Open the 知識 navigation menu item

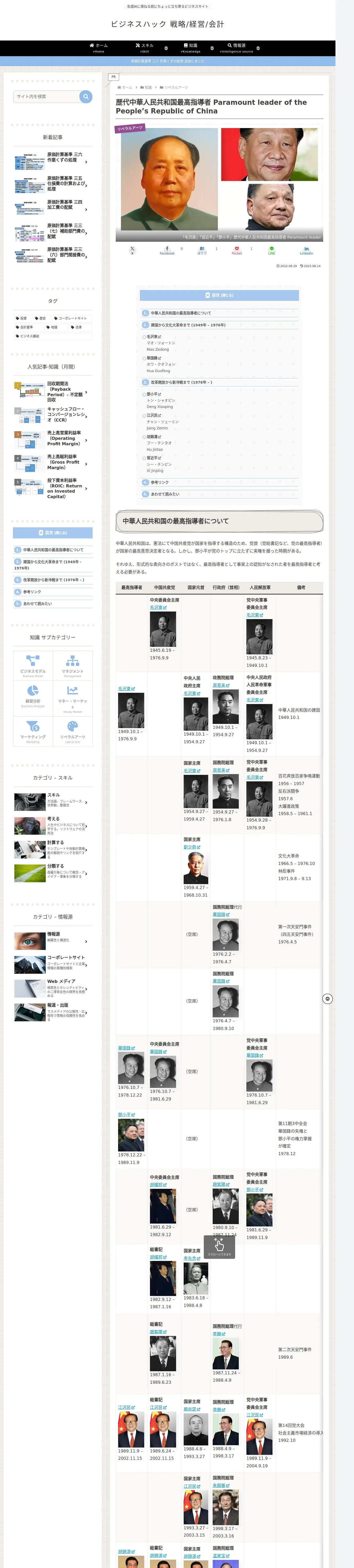(x=191, y=48)
